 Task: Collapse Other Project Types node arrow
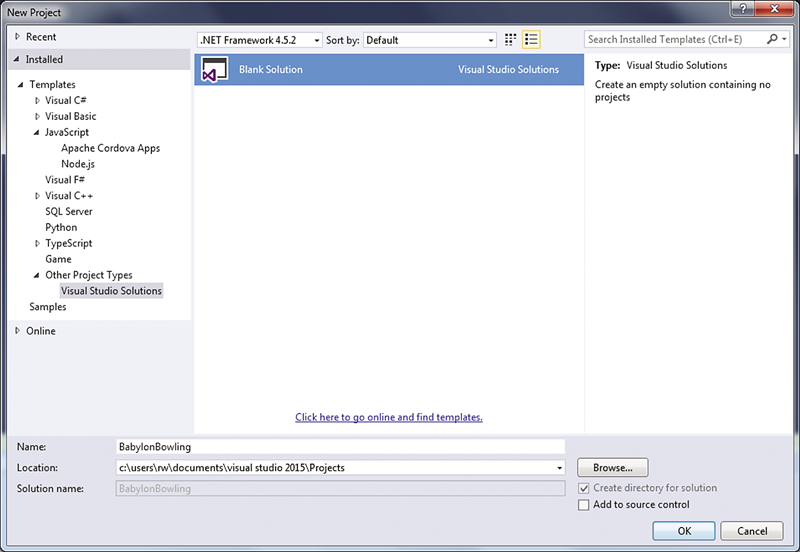click(x=37, y=275)
